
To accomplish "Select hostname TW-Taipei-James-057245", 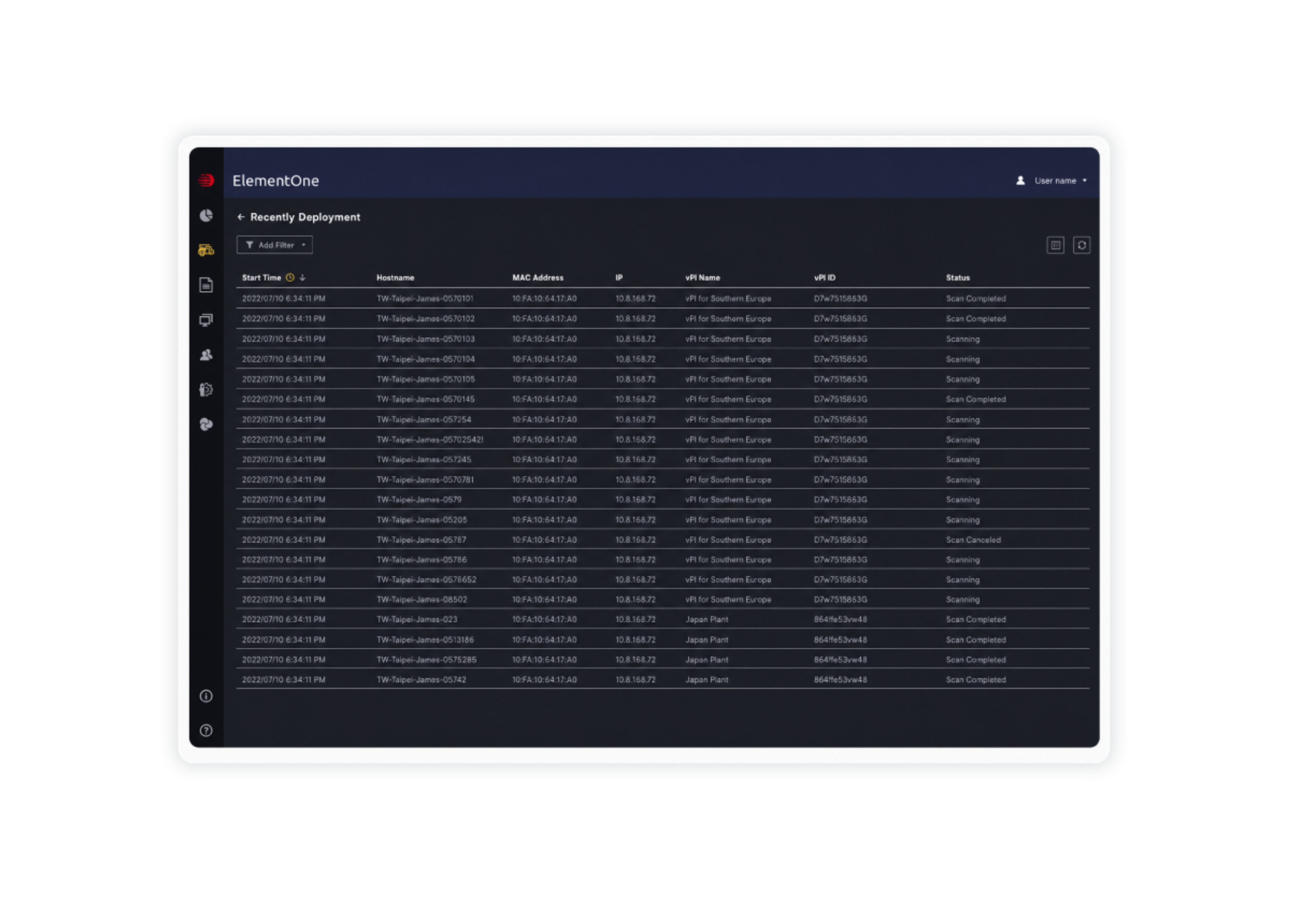I will click(424, 459).
